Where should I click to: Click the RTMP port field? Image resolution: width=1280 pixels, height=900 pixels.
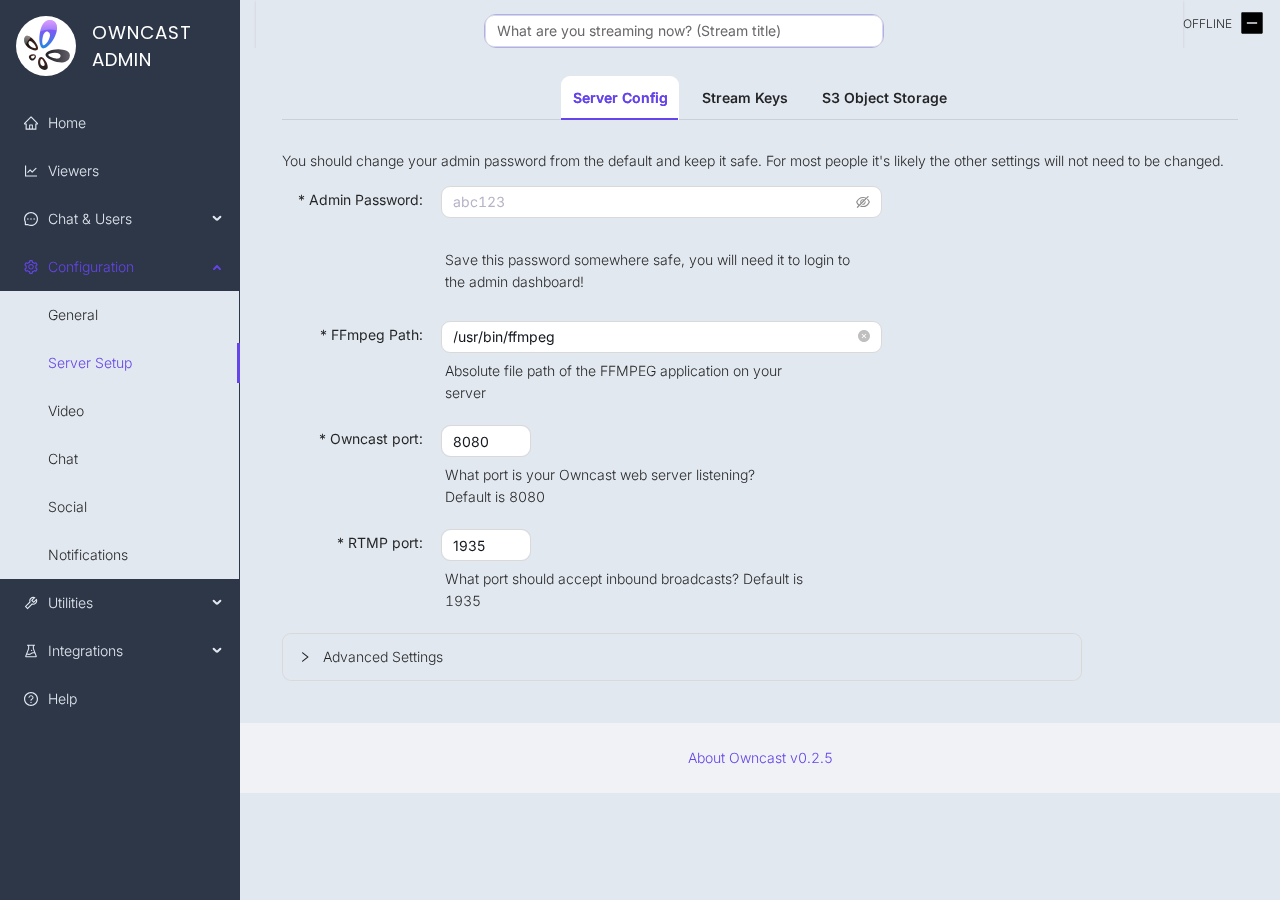pyautogui.click(x=486, y=545)
